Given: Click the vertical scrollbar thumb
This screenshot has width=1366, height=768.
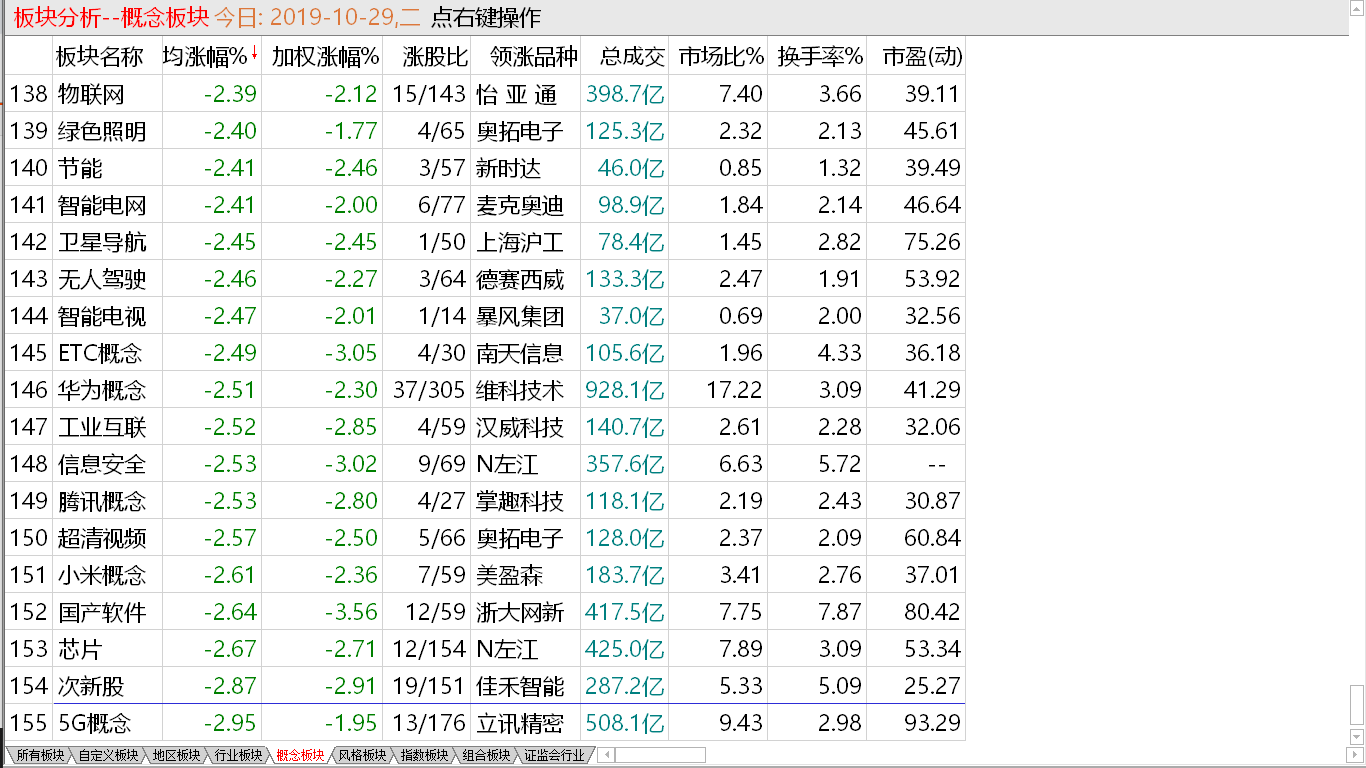Looking at the screenshot, I should 1357,706.
